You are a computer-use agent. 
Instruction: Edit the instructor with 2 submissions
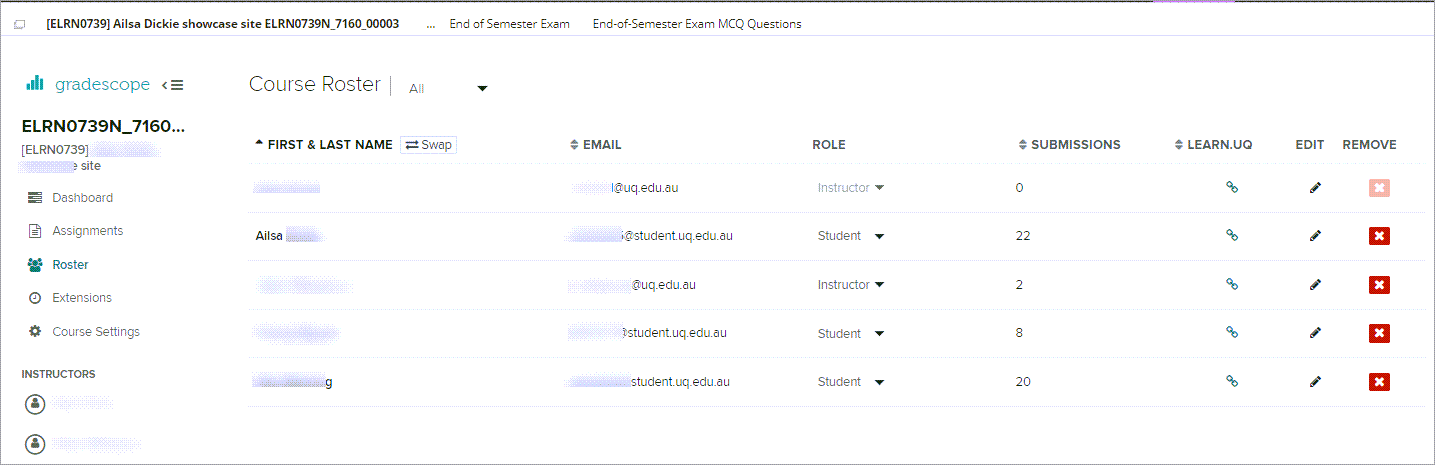pos(1315,285)
